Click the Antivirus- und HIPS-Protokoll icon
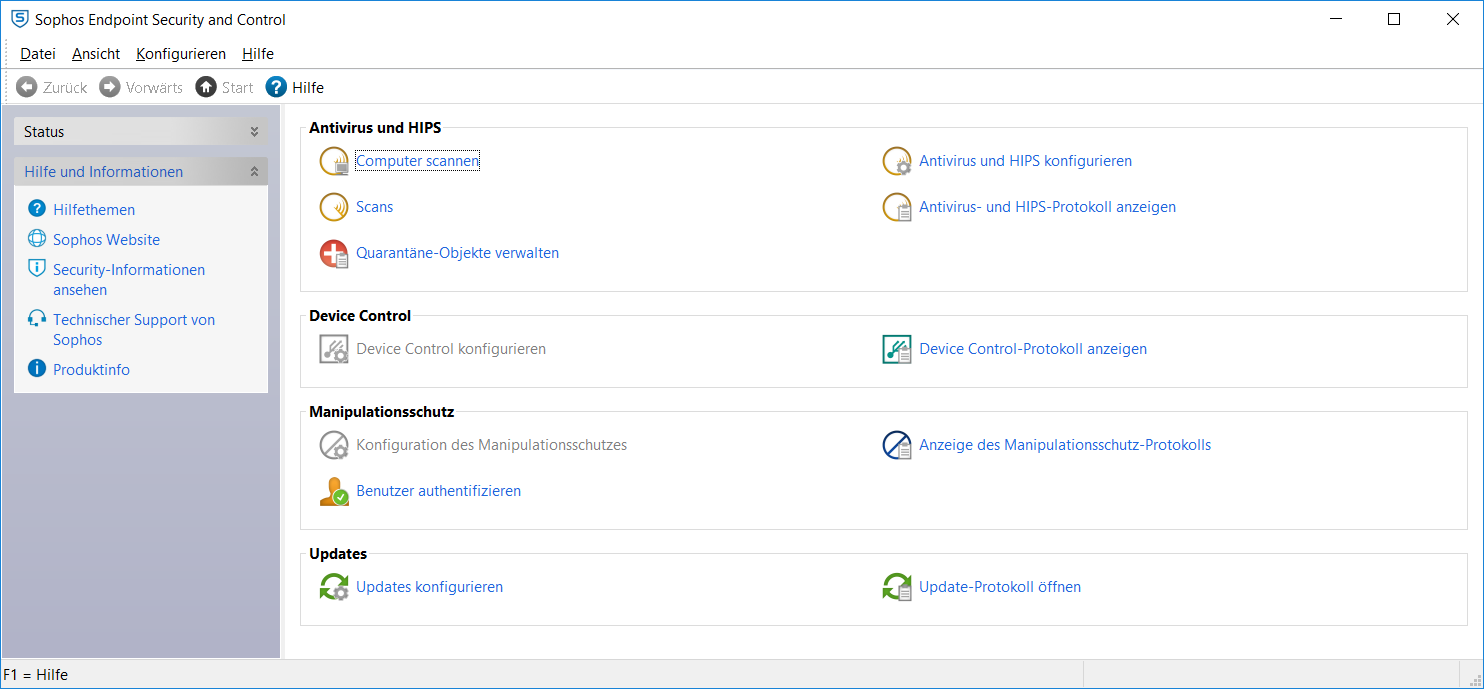The height and width of the screenshot is (689, 1484). pos(897,207)
